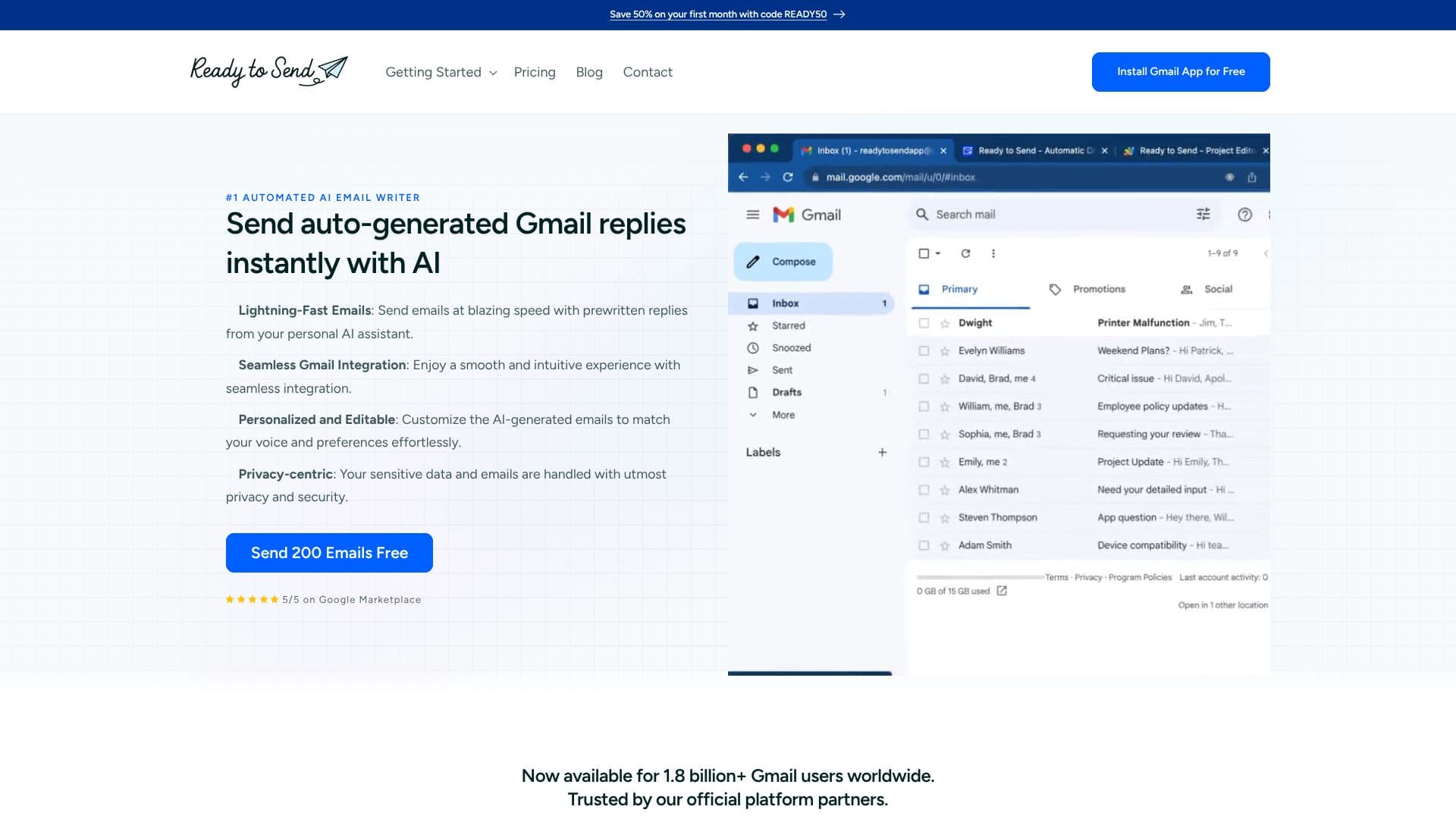Open the Drafts folder
This screenshot has height=819, width=1456.
click(811, 393)
